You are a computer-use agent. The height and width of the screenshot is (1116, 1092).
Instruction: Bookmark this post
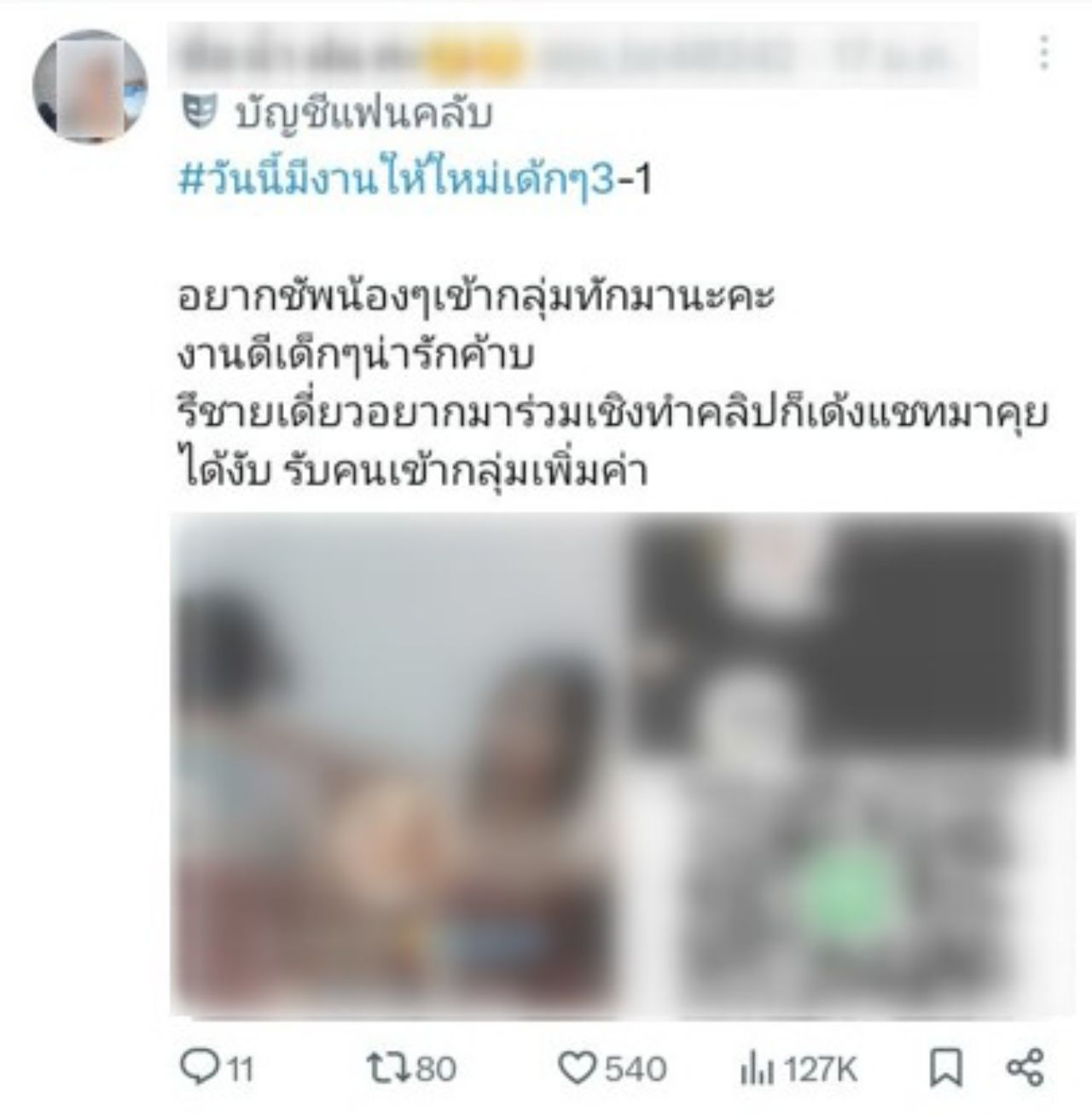pyautogui.click(x=946, y=1068)
